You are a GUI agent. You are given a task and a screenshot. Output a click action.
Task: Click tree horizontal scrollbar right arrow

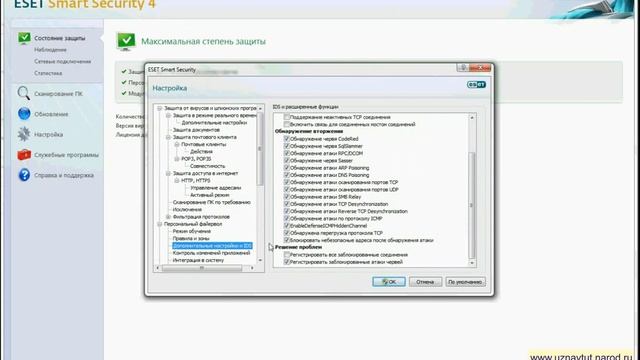[x=252, y=268]
